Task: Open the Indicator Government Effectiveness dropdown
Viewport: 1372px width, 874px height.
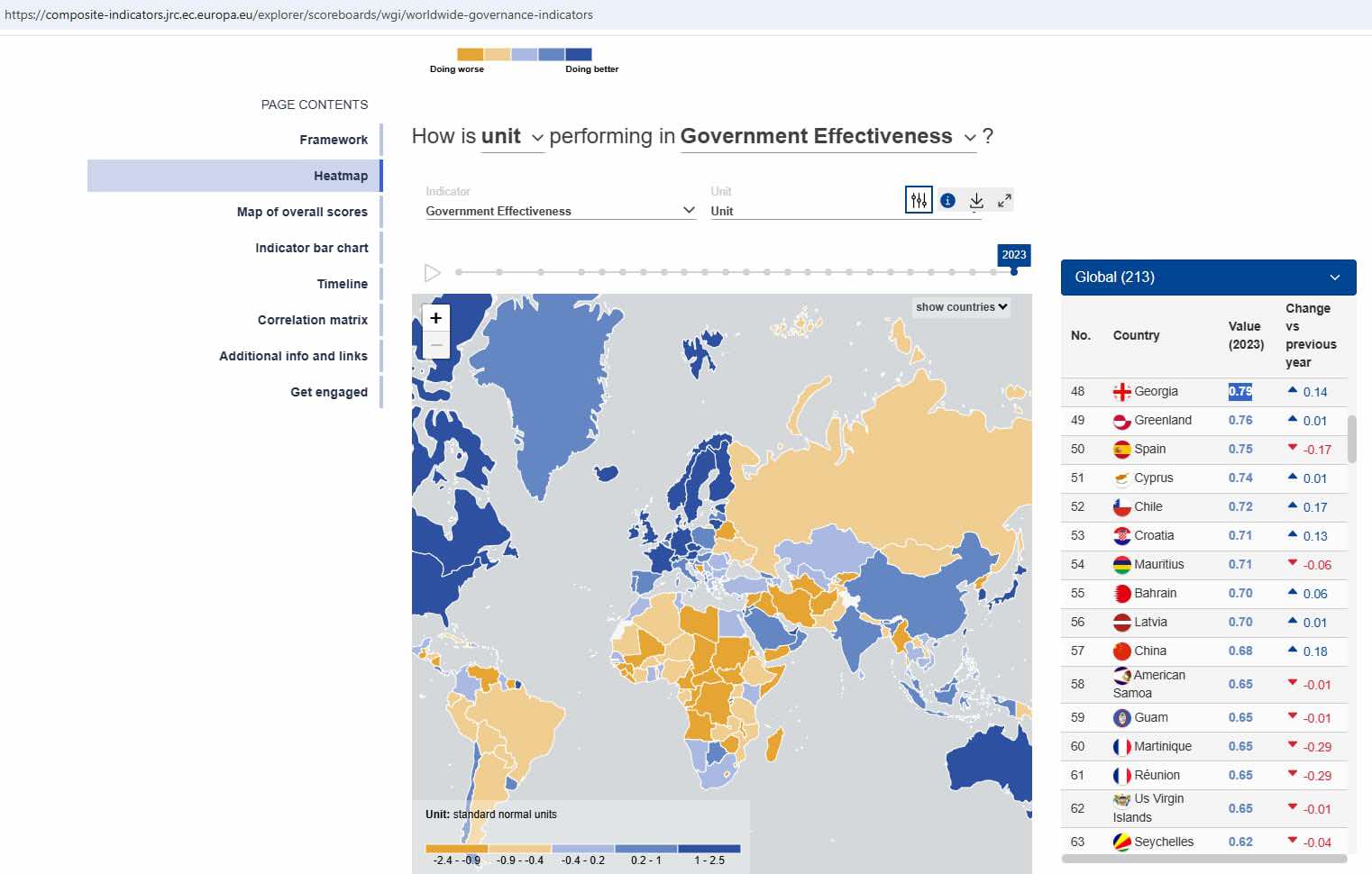Action: (x=560, y=211)
